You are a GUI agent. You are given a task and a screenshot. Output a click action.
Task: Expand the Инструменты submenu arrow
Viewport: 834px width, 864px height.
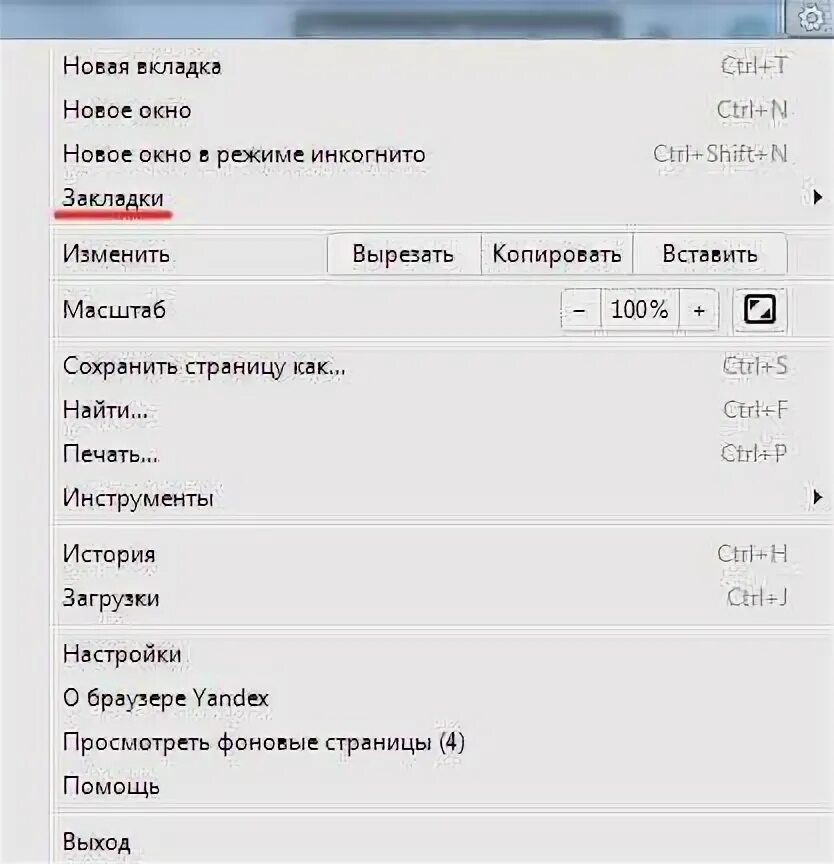(x=818, y=497)
